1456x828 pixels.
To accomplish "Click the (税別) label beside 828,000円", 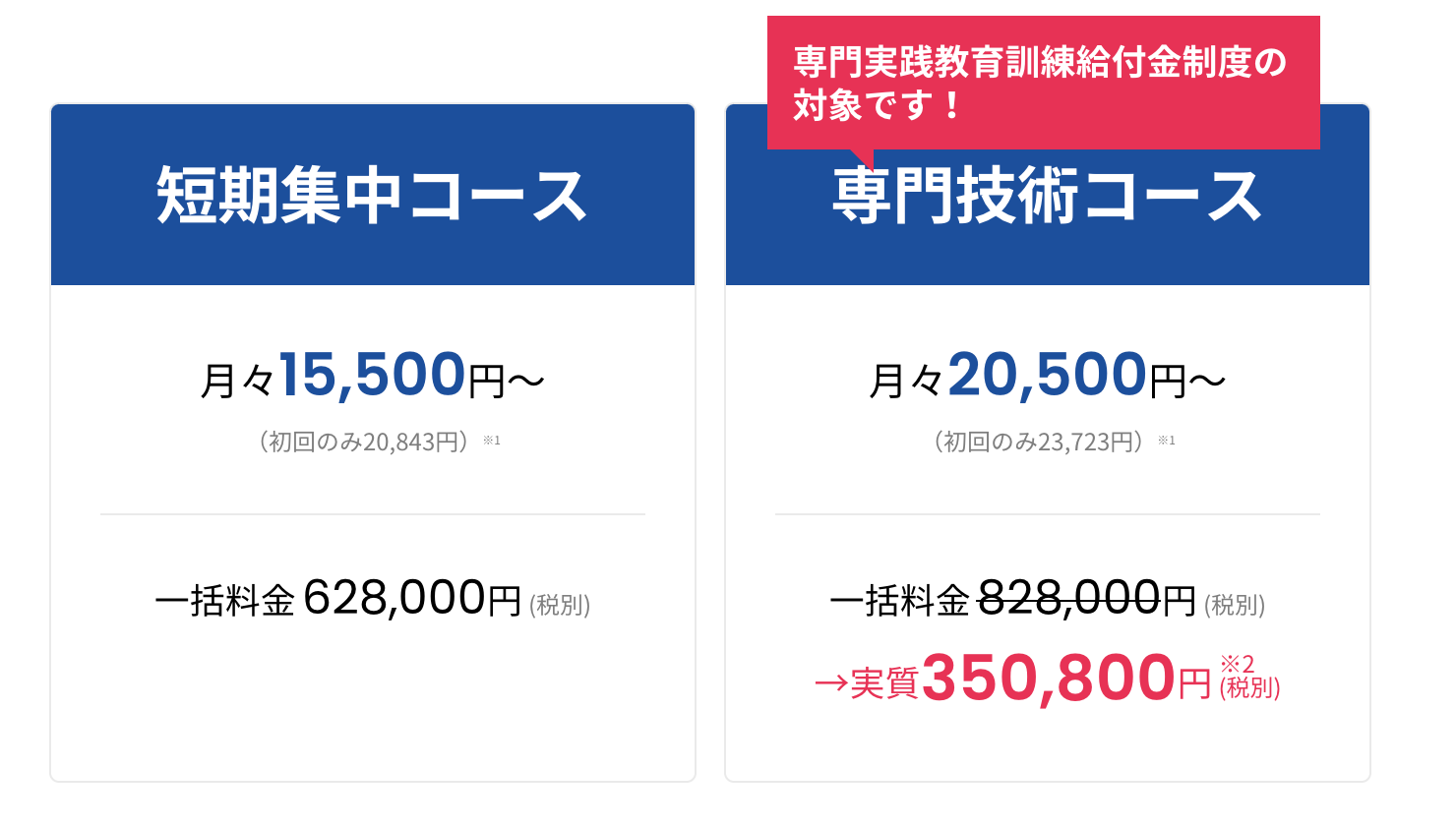I will (1235, 605).
